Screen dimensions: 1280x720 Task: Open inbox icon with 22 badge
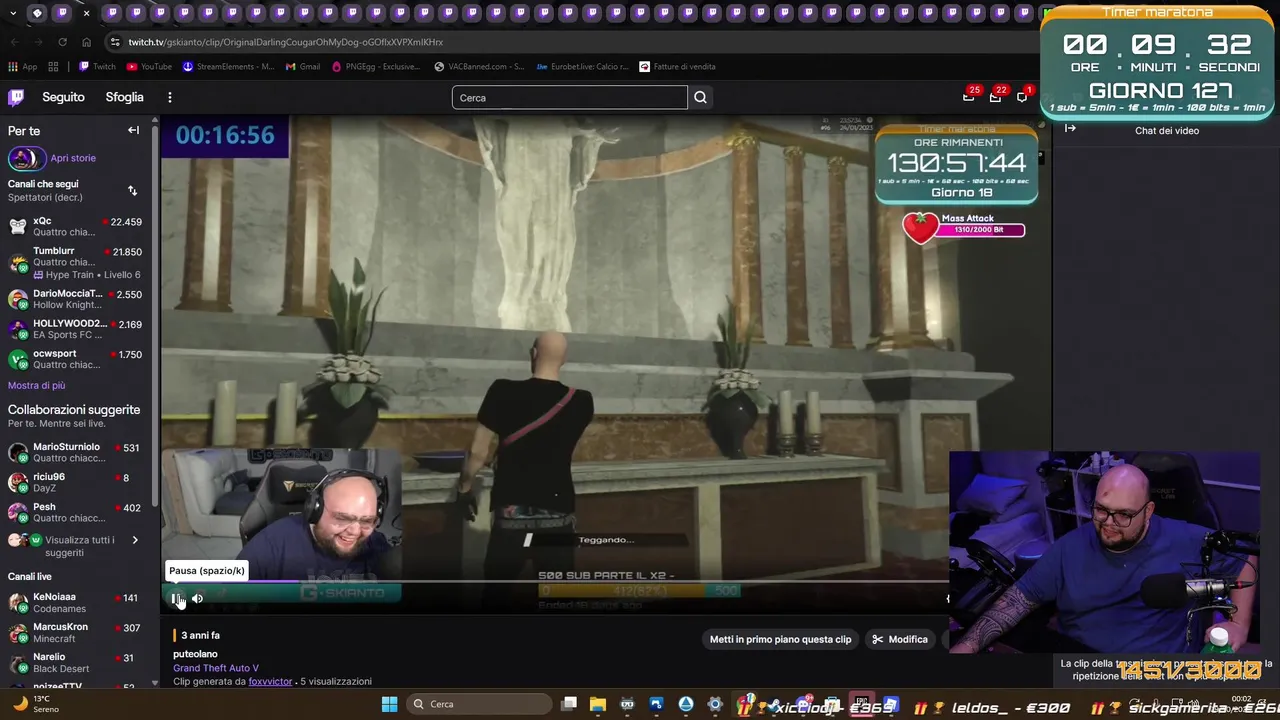pos(995,97)
